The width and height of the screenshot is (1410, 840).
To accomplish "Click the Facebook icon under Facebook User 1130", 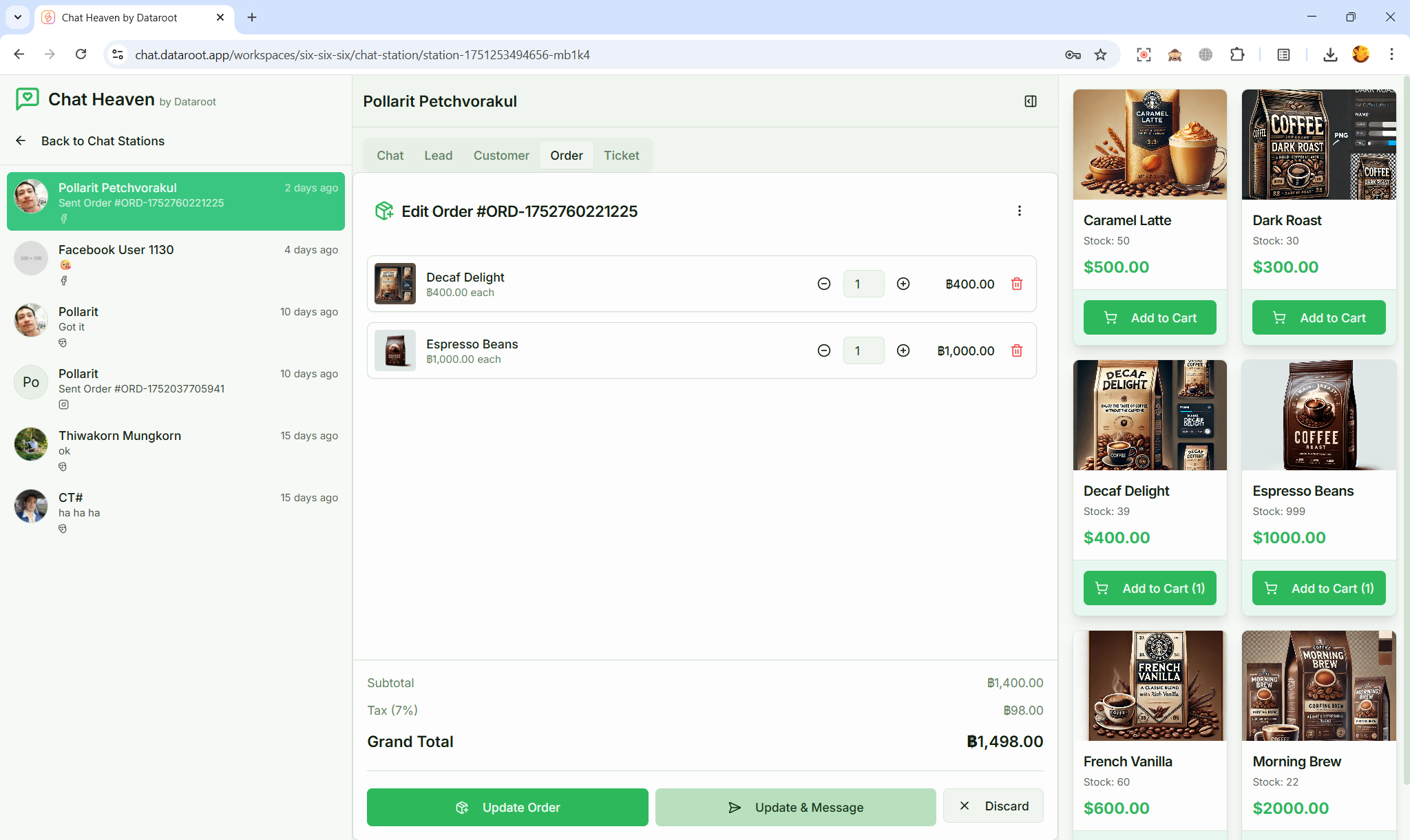I will coord(64,280).
